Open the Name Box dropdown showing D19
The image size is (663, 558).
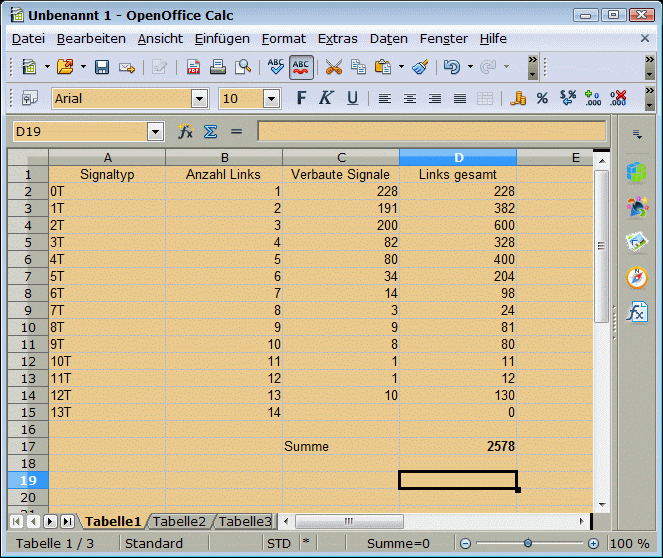coord(155,132)
